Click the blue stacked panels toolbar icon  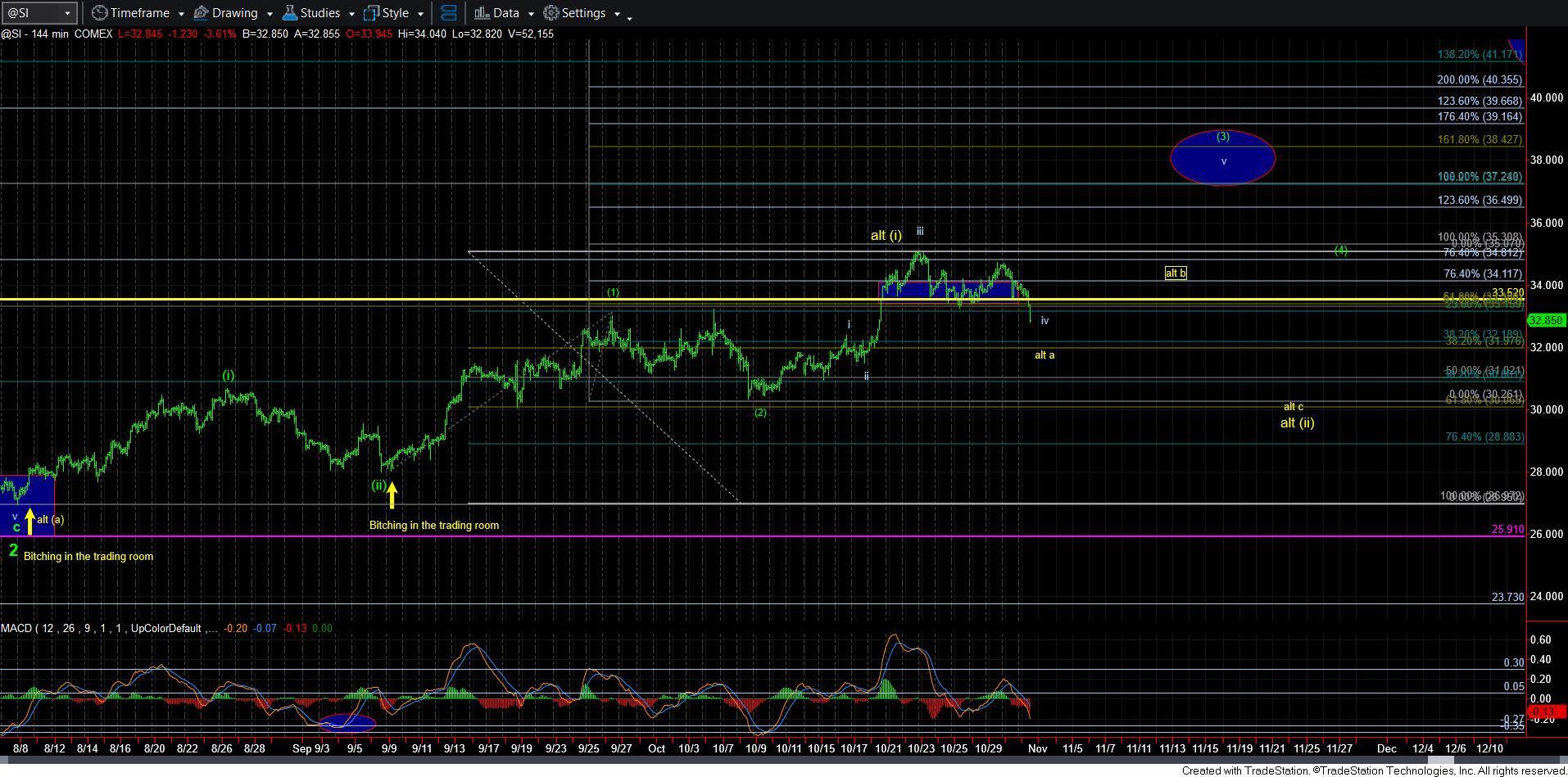tap(448, 13)
